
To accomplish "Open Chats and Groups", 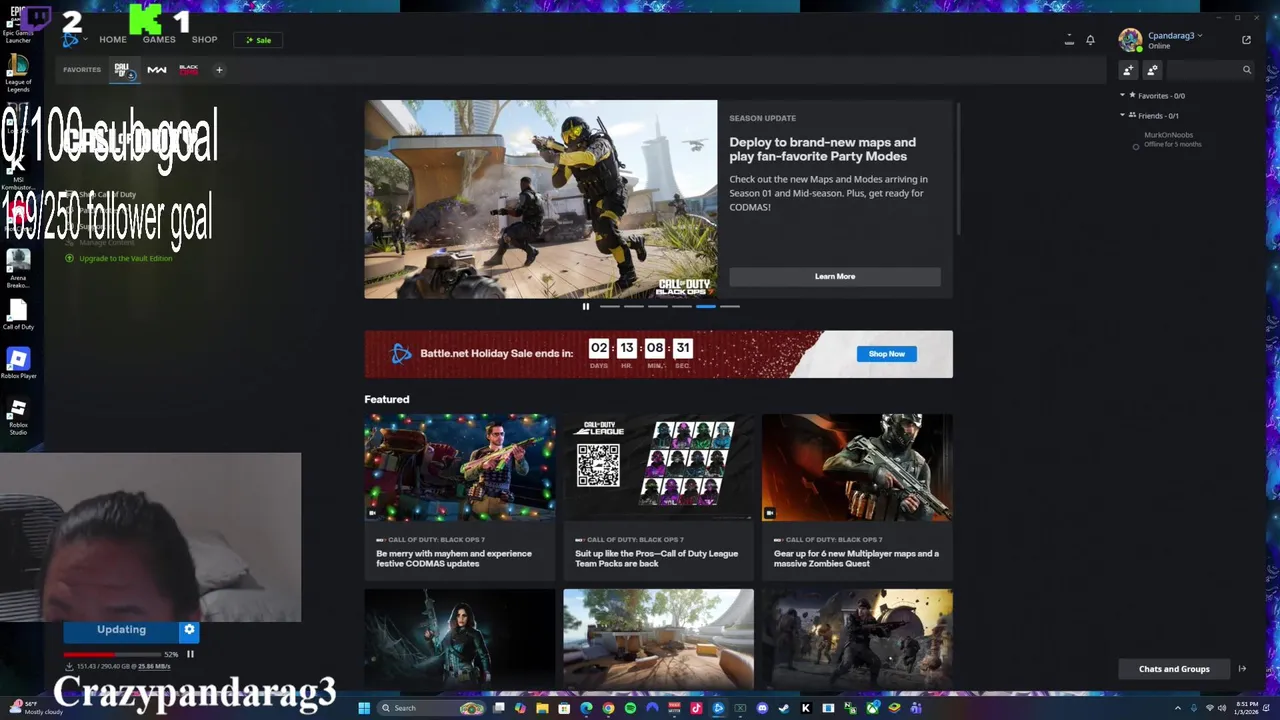I will tap(1174, 669).
